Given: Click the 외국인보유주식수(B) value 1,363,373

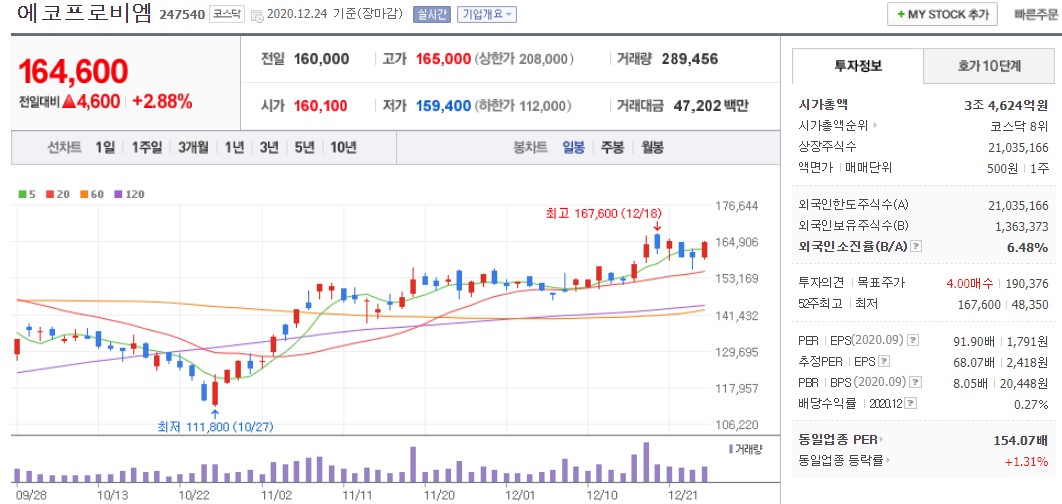Looking at the screenshot, I should point(1020,226).
